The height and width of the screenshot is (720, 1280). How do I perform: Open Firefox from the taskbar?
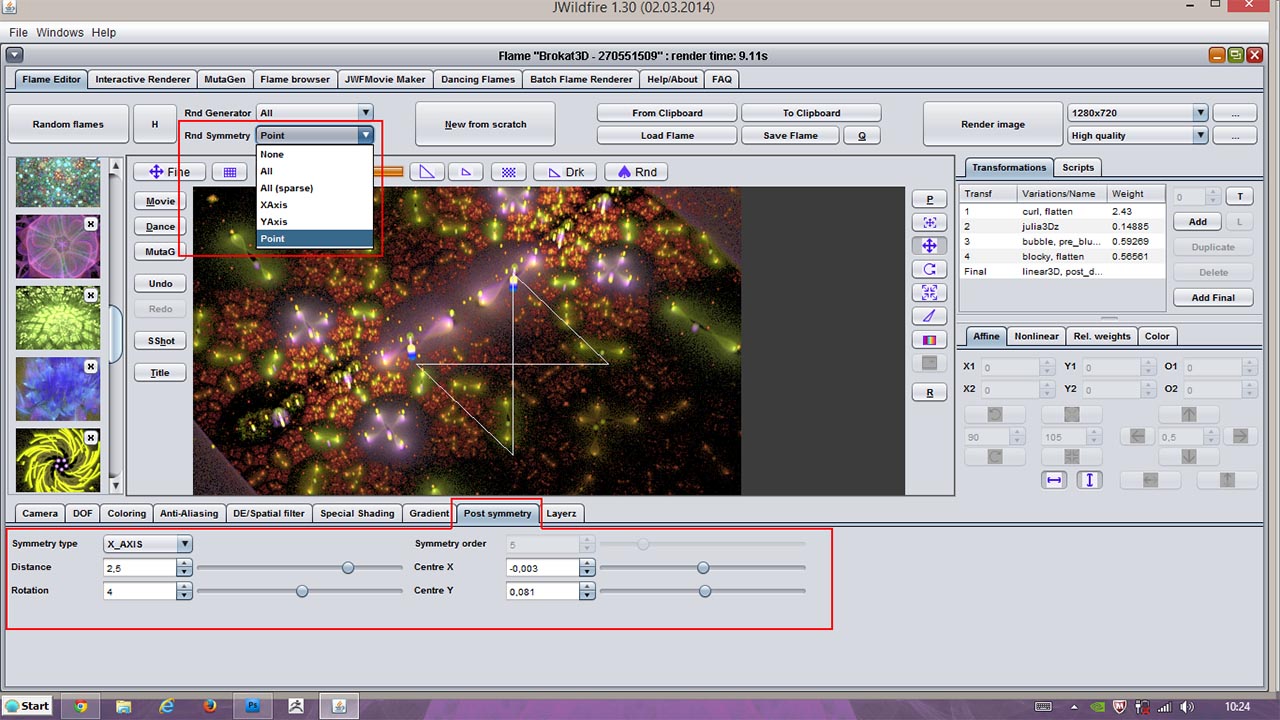tap(209, 706)
